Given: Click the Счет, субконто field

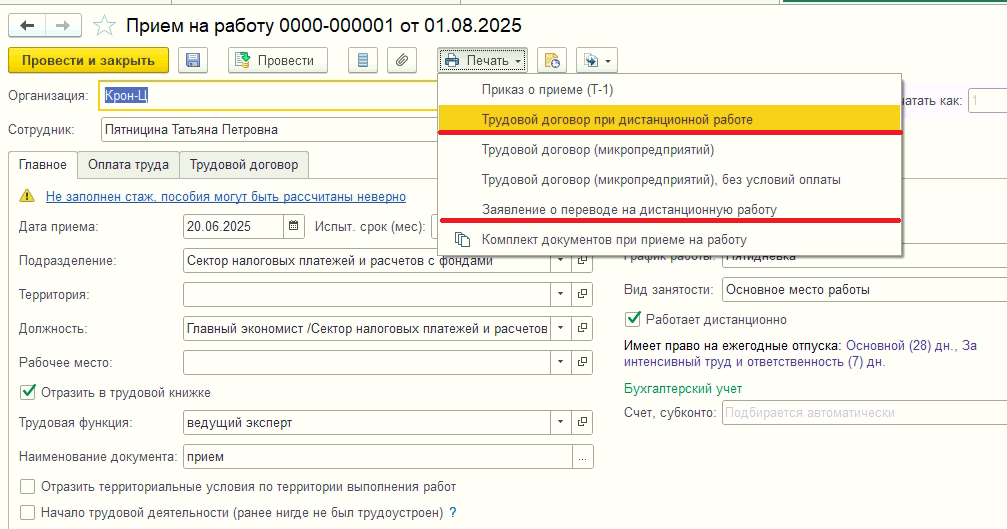Looking at the screenshot, I should pyautogui.click(x=864, y=413).
